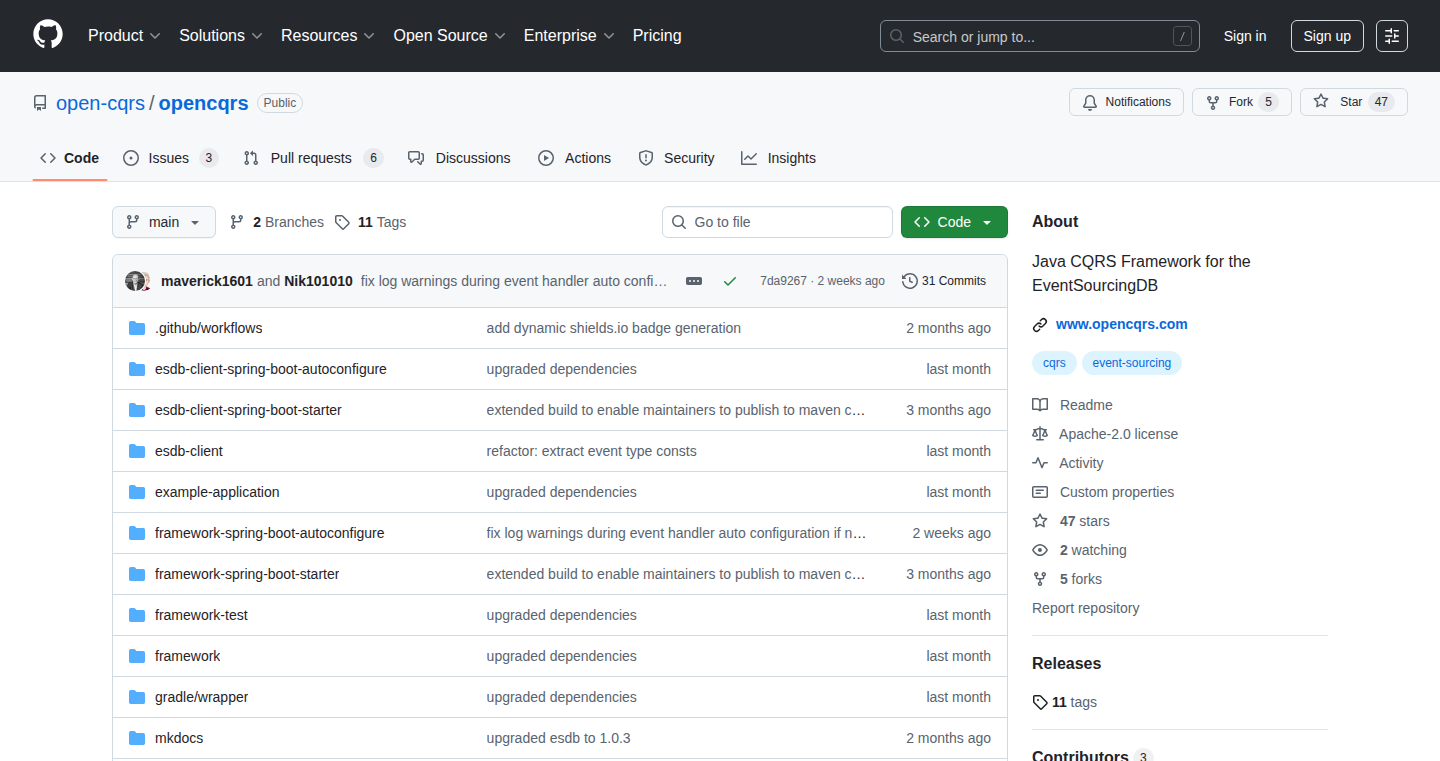Open the green Code dropdown button
Viewport: 1440px width, 761px height.
[954, 222]
